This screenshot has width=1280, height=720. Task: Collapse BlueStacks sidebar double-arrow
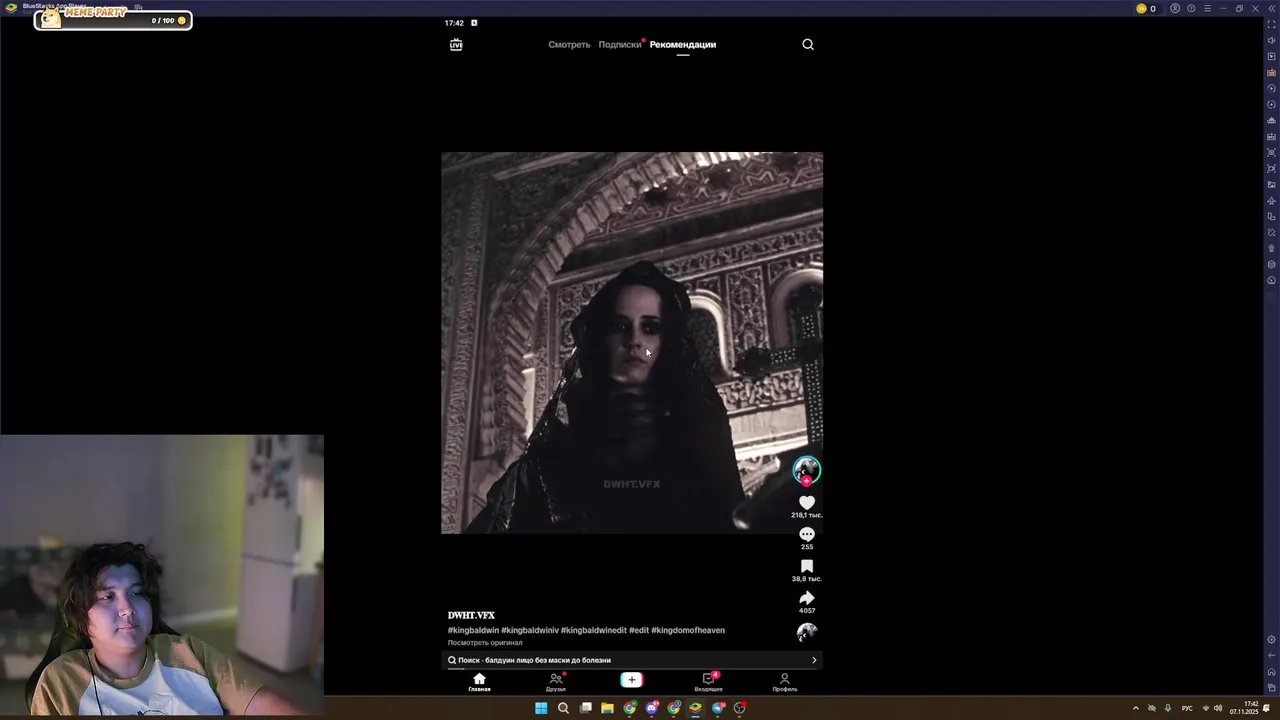point(1272,8)
